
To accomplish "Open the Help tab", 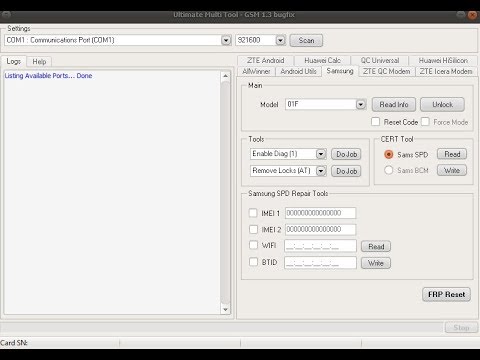I will (39, 62).
